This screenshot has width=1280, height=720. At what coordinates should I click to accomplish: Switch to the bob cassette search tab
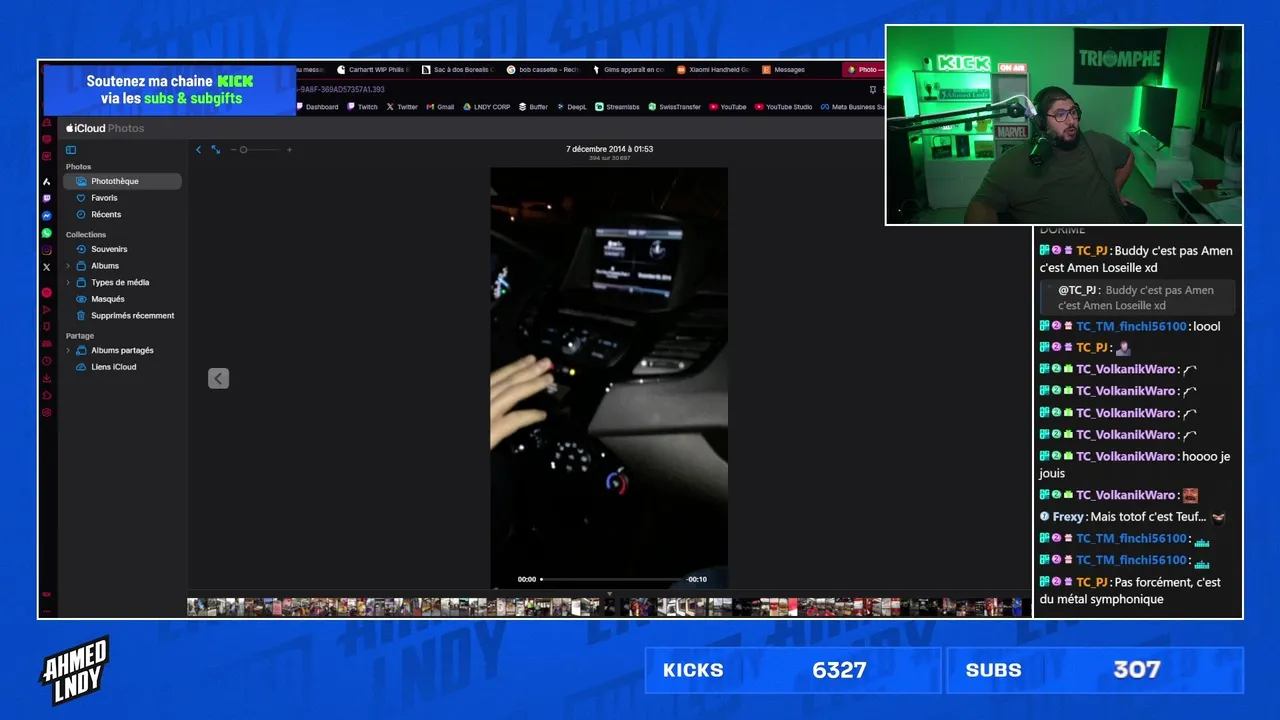click(543, 70)
